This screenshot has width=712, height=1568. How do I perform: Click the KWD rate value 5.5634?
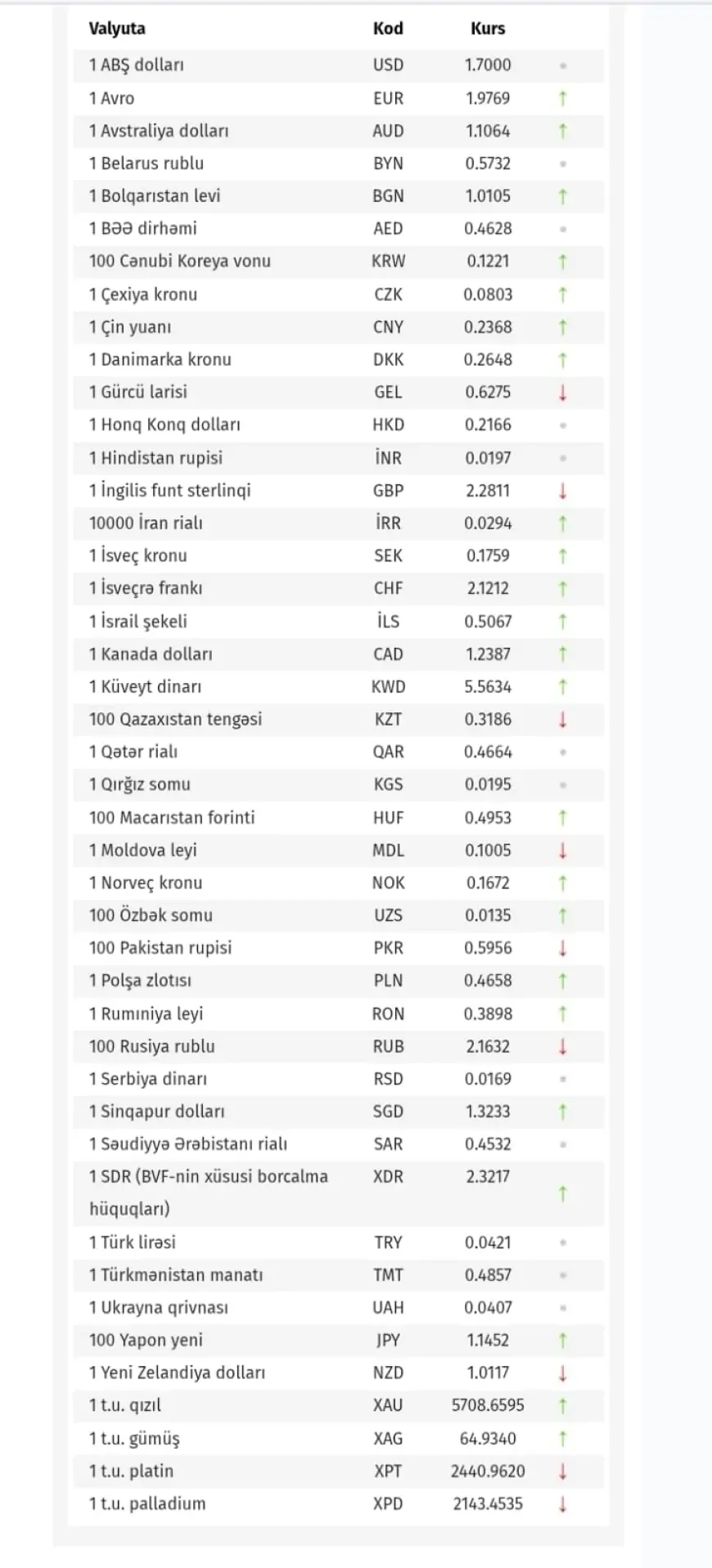tap(488, 687)
